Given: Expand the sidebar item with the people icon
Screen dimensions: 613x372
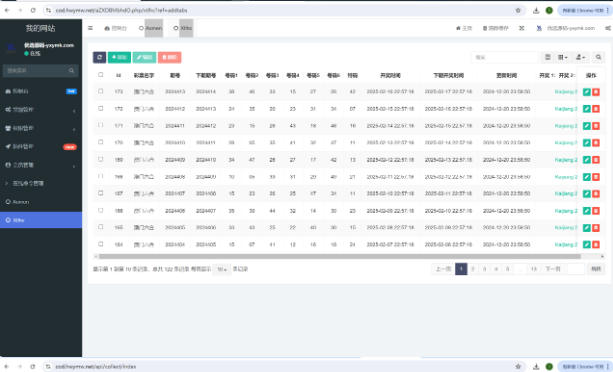Looking at the screenshot, I should click(41, 128).
